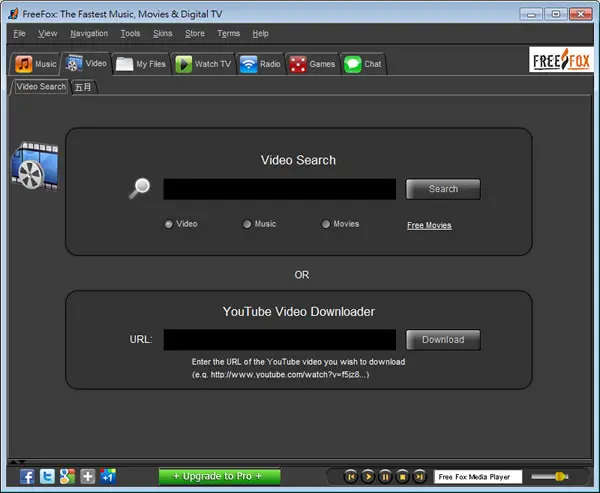Image resolution: width=600 pixels, height=493 pixels.
Task: Open the Tools menu
Action: [130, 34]
